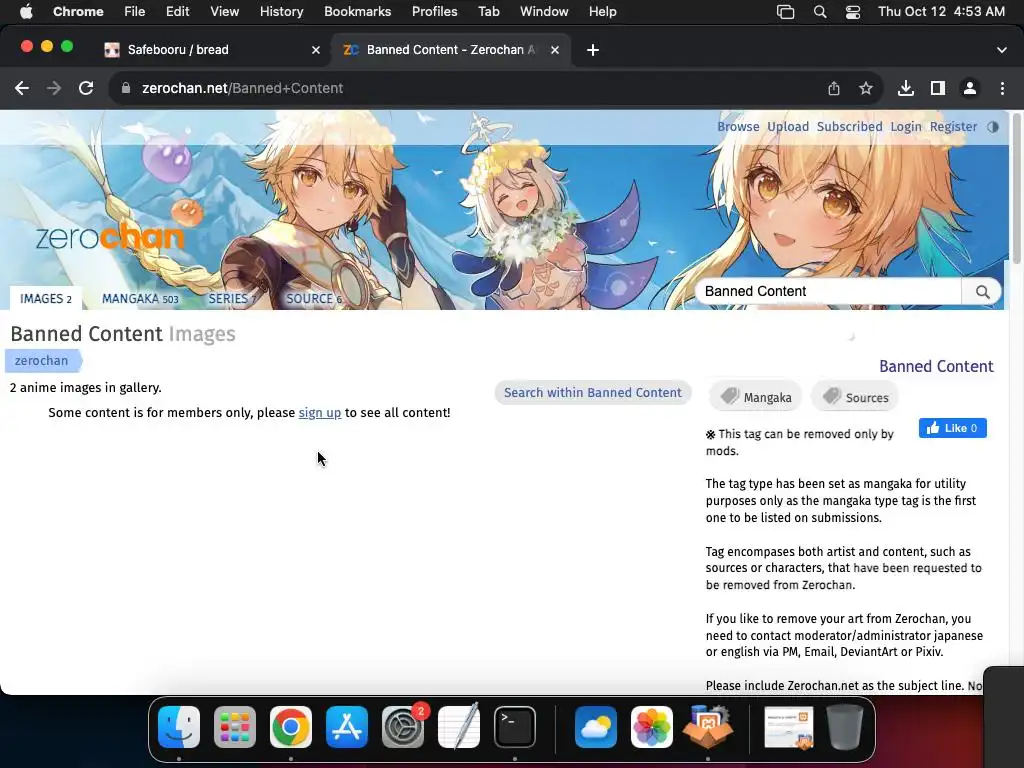Click the Login link
Viewport: 1024px width, 768px height.
coord(906,127)
